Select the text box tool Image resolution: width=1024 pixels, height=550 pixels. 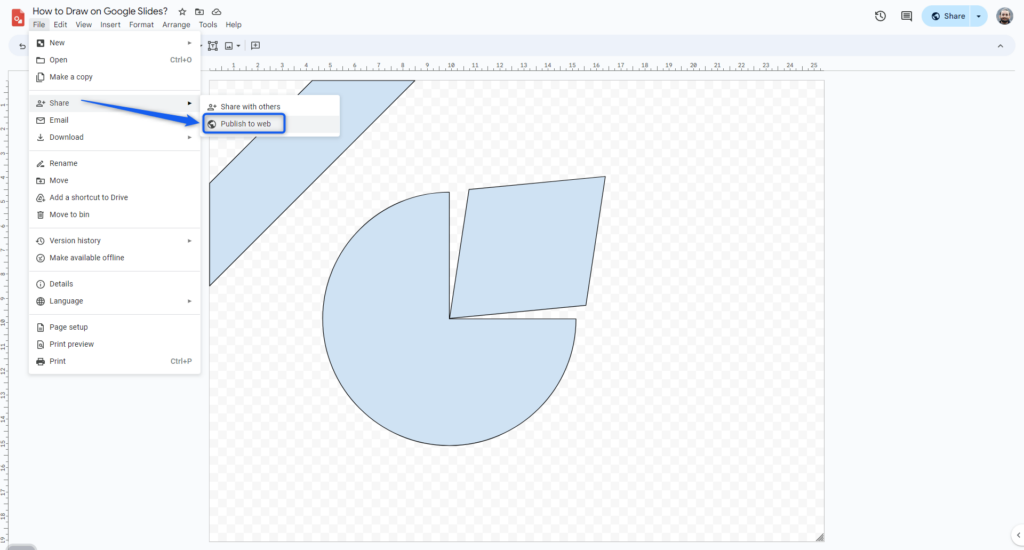[213, 46]
